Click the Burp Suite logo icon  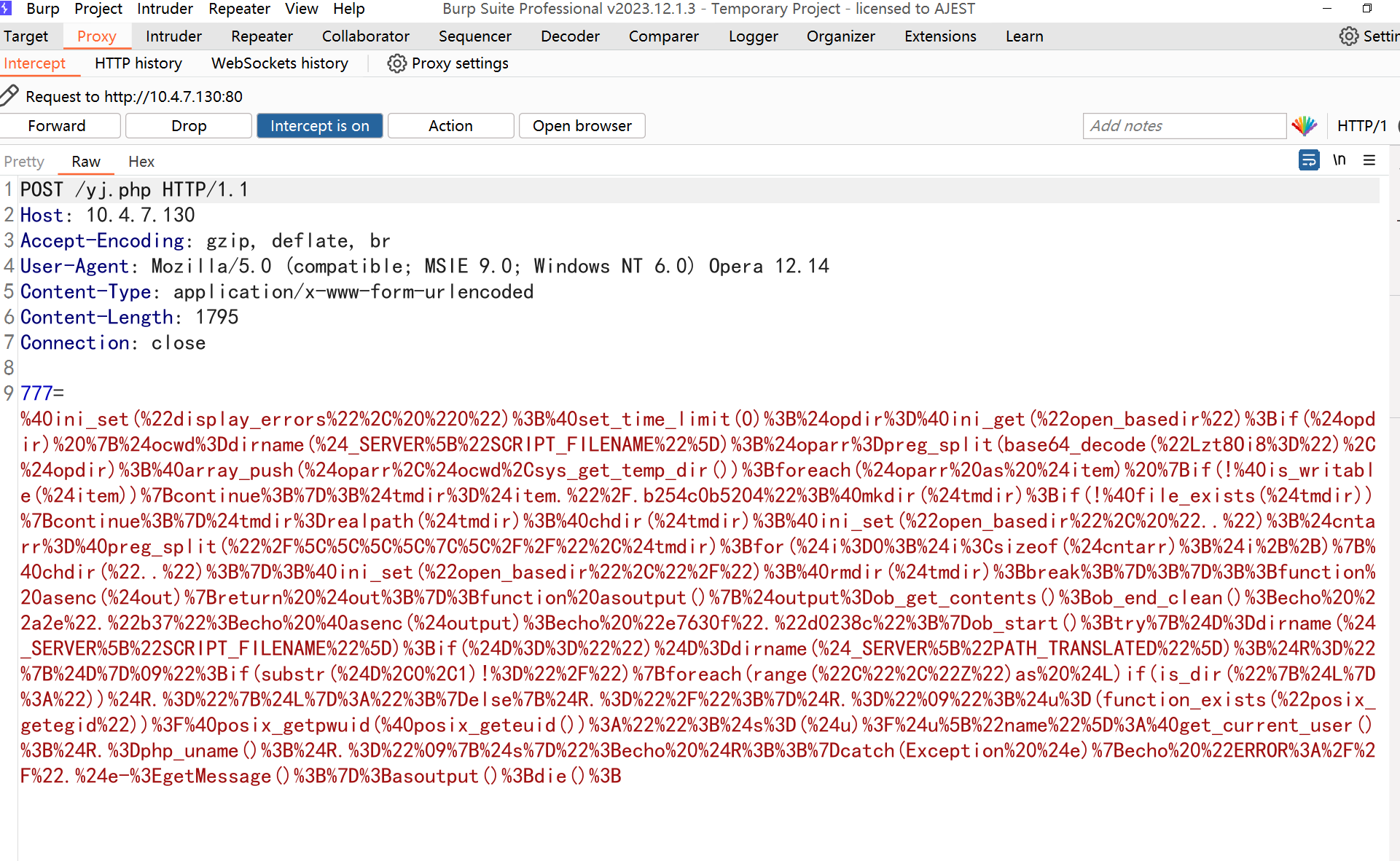click(7, 9)
